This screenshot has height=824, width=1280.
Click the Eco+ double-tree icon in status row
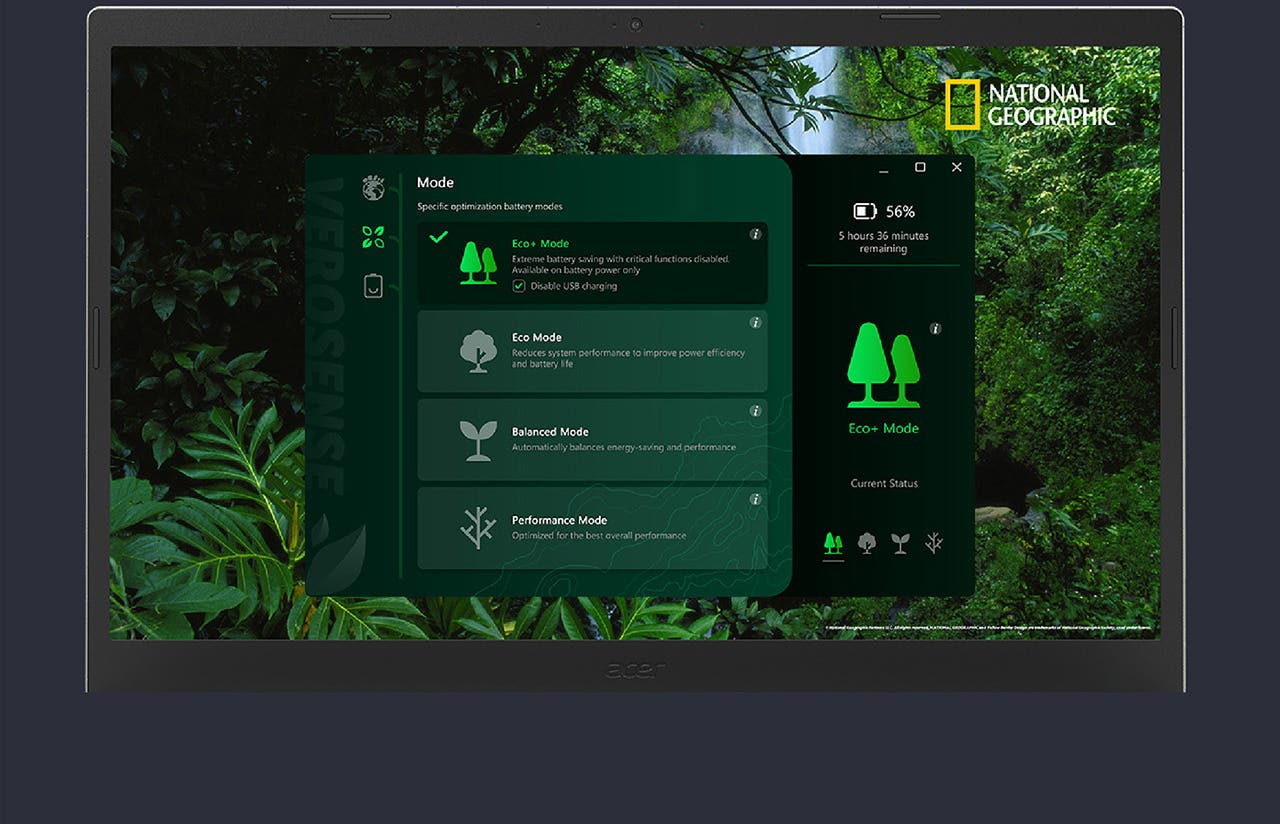tap(833, 543)
